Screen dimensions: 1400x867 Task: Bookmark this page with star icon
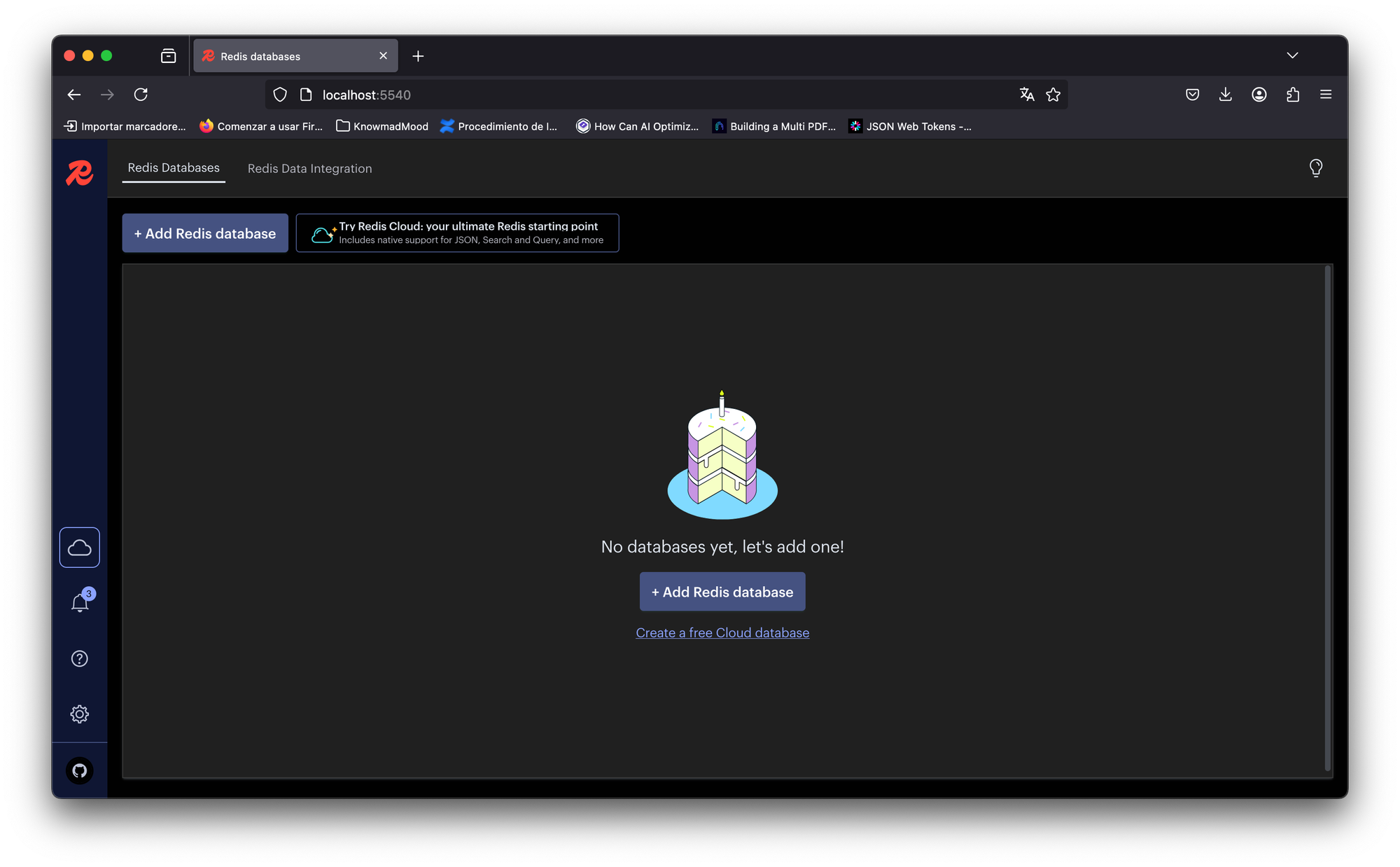pos(1053,95)
